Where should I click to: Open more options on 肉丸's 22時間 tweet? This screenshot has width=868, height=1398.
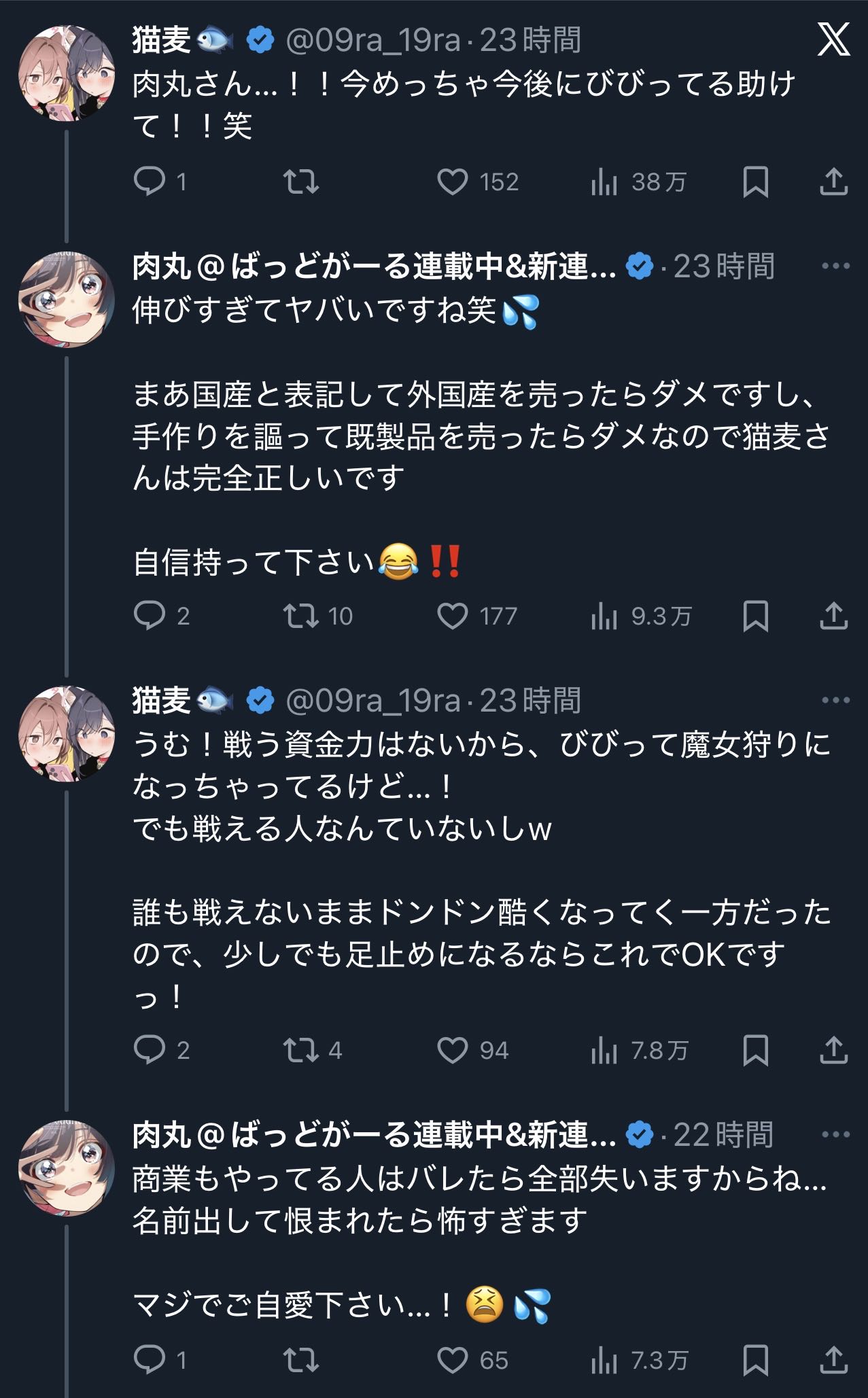pos(835,1134)
